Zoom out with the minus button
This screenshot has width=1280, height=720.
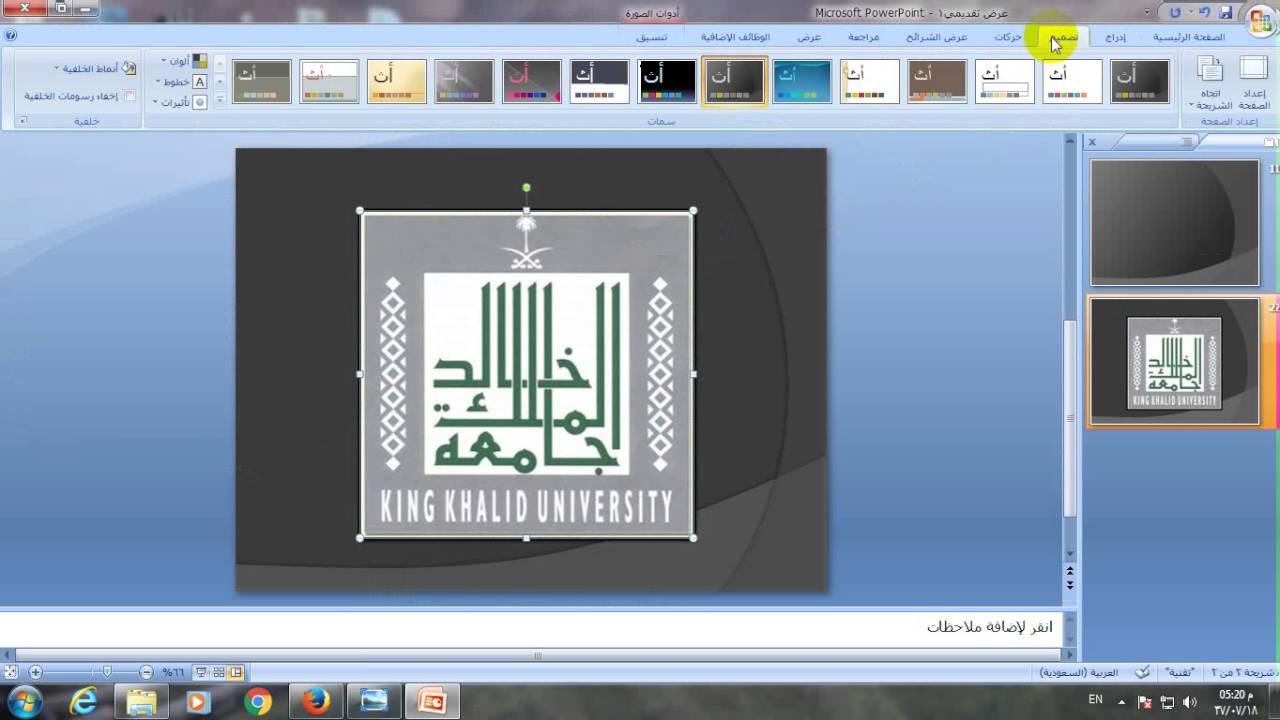[146, 673]
